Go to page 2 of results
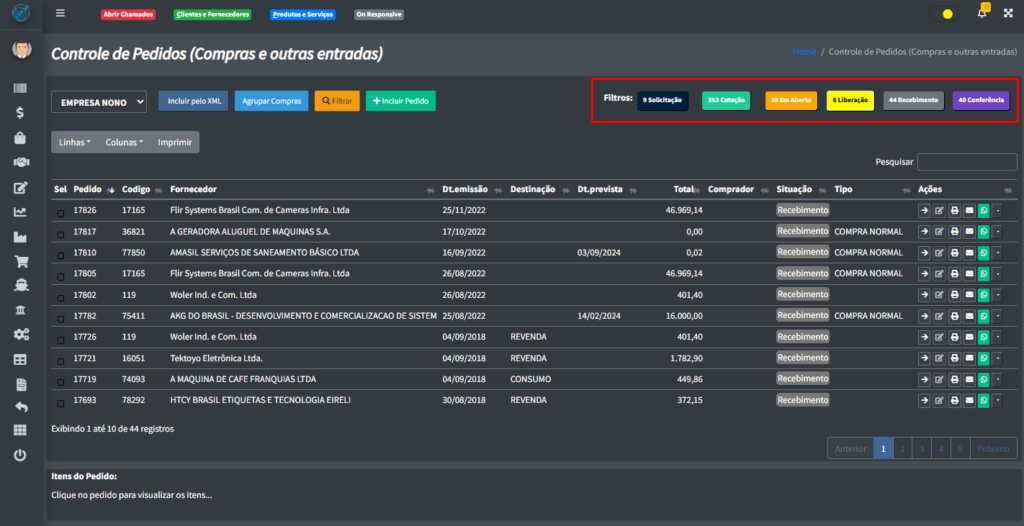This screenshot has height=526, width=1024. [x=902, y=449]
